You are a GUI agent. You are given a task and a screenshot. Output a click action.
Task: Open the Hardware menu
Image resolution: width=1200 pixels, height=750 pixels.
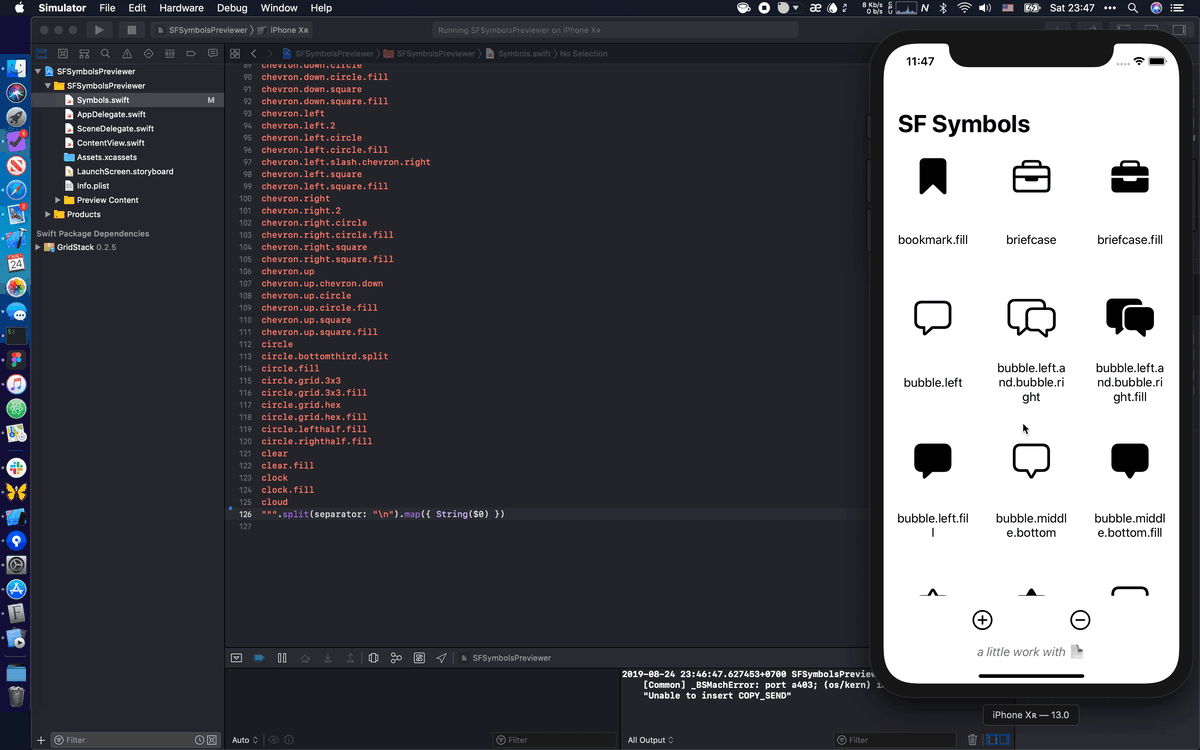pos(181,8)
